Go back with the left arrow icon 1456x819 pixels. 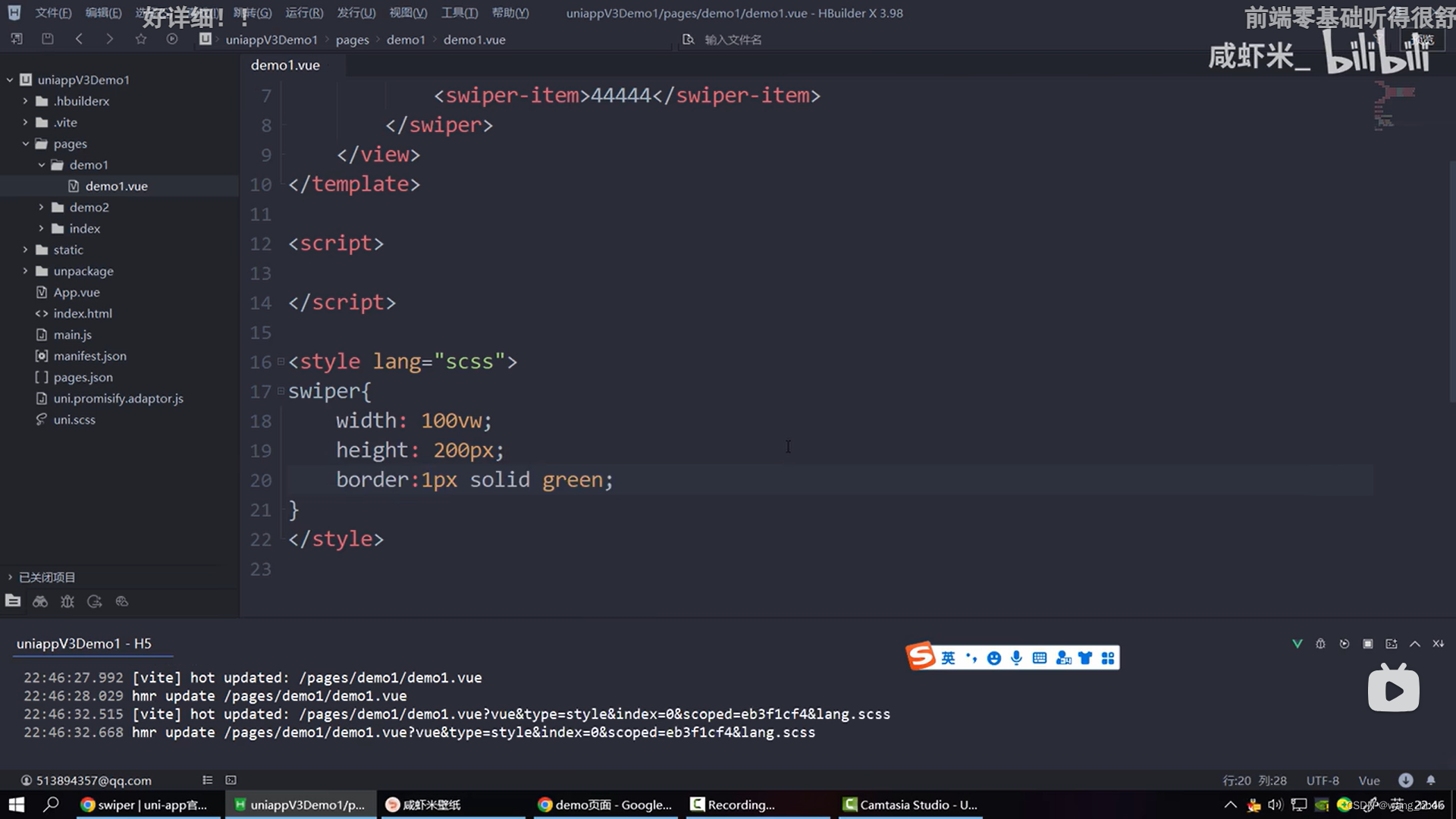click(79, 39)
